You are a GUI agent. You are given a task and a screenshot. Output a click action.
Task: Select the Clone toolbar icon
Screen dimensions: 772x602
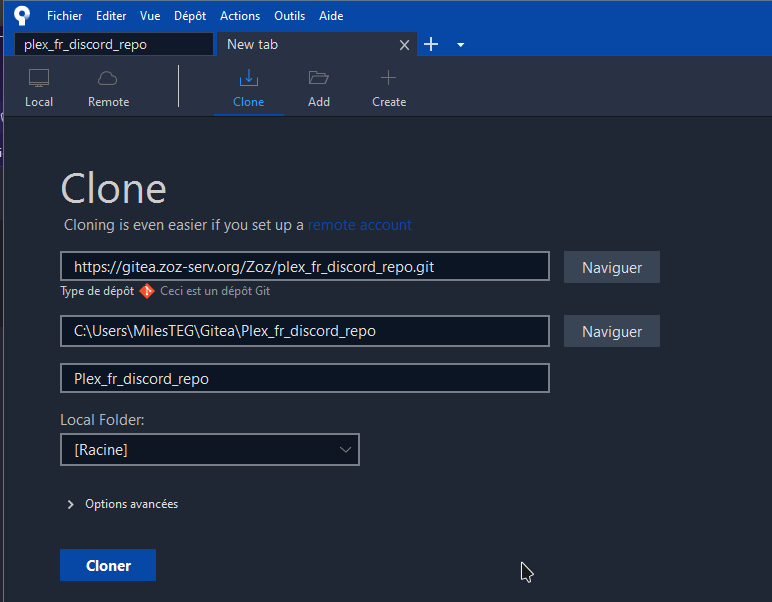click(249, 88)
